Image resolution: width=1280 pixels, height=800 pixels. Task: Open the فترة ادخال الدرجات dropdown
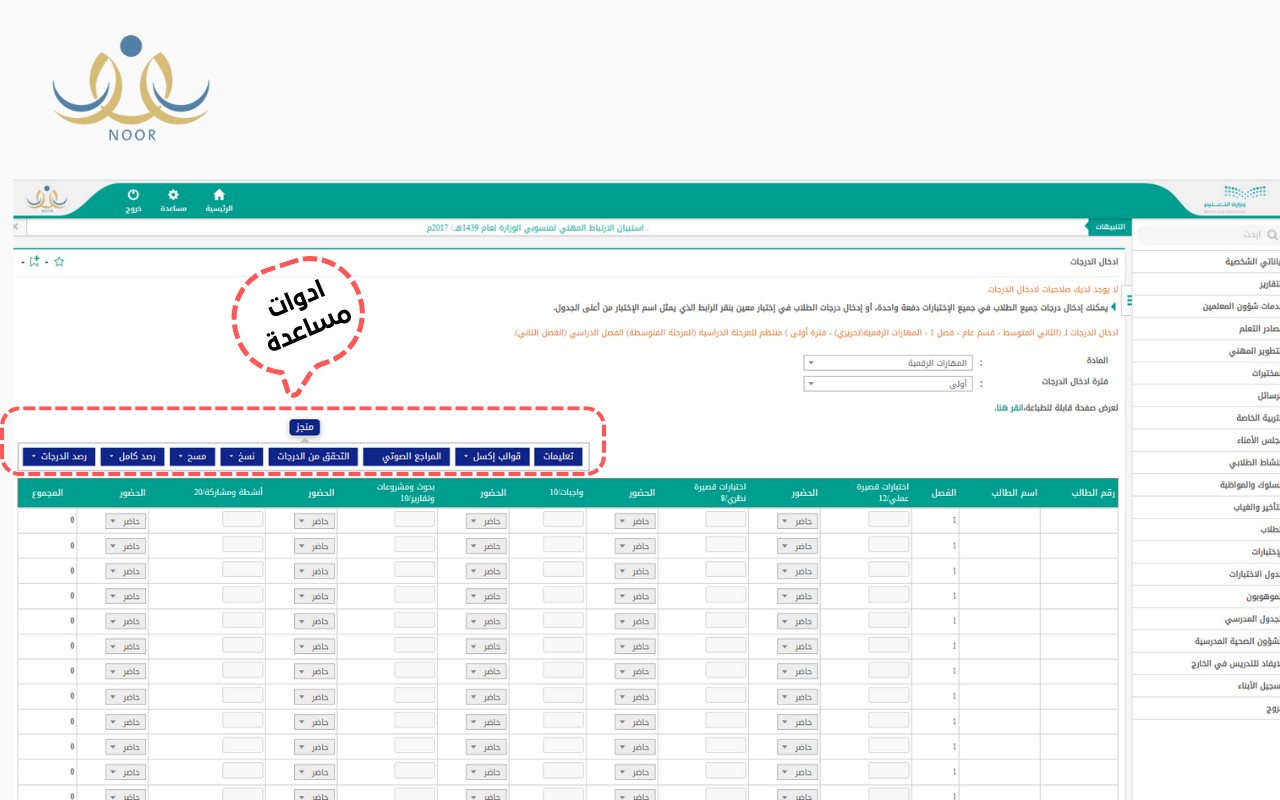pyautogui.click(x=889, y=383)
